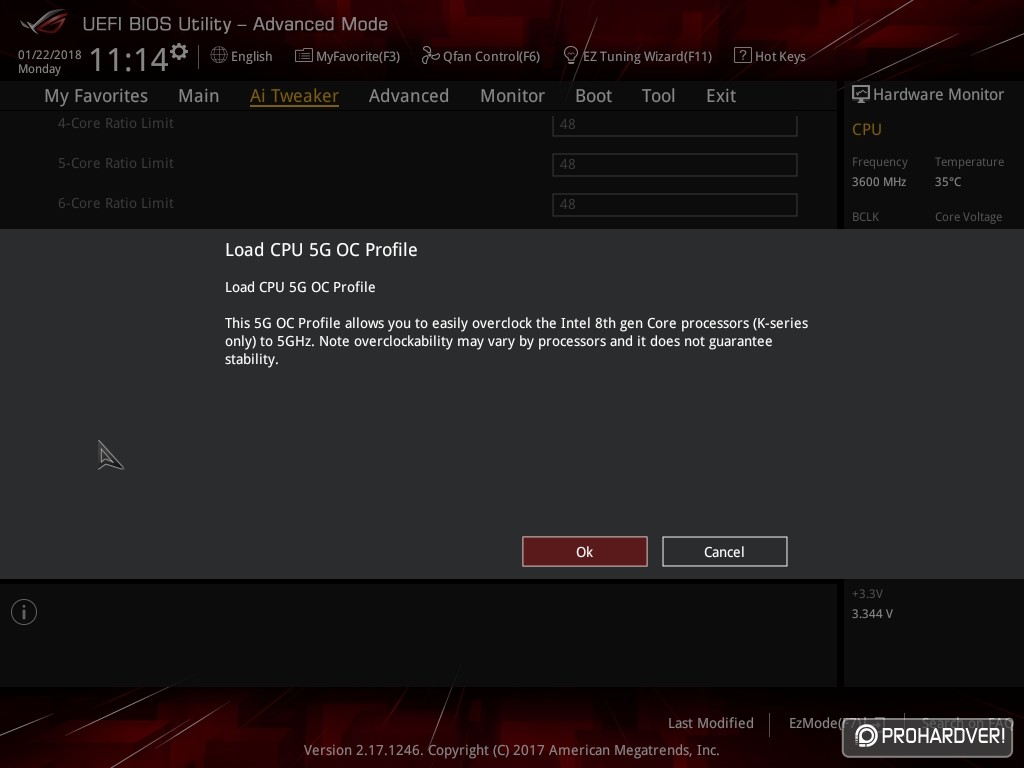Click the Hardware Monitor screen icon
The image size is (1024, 768).
click(861, 94)
